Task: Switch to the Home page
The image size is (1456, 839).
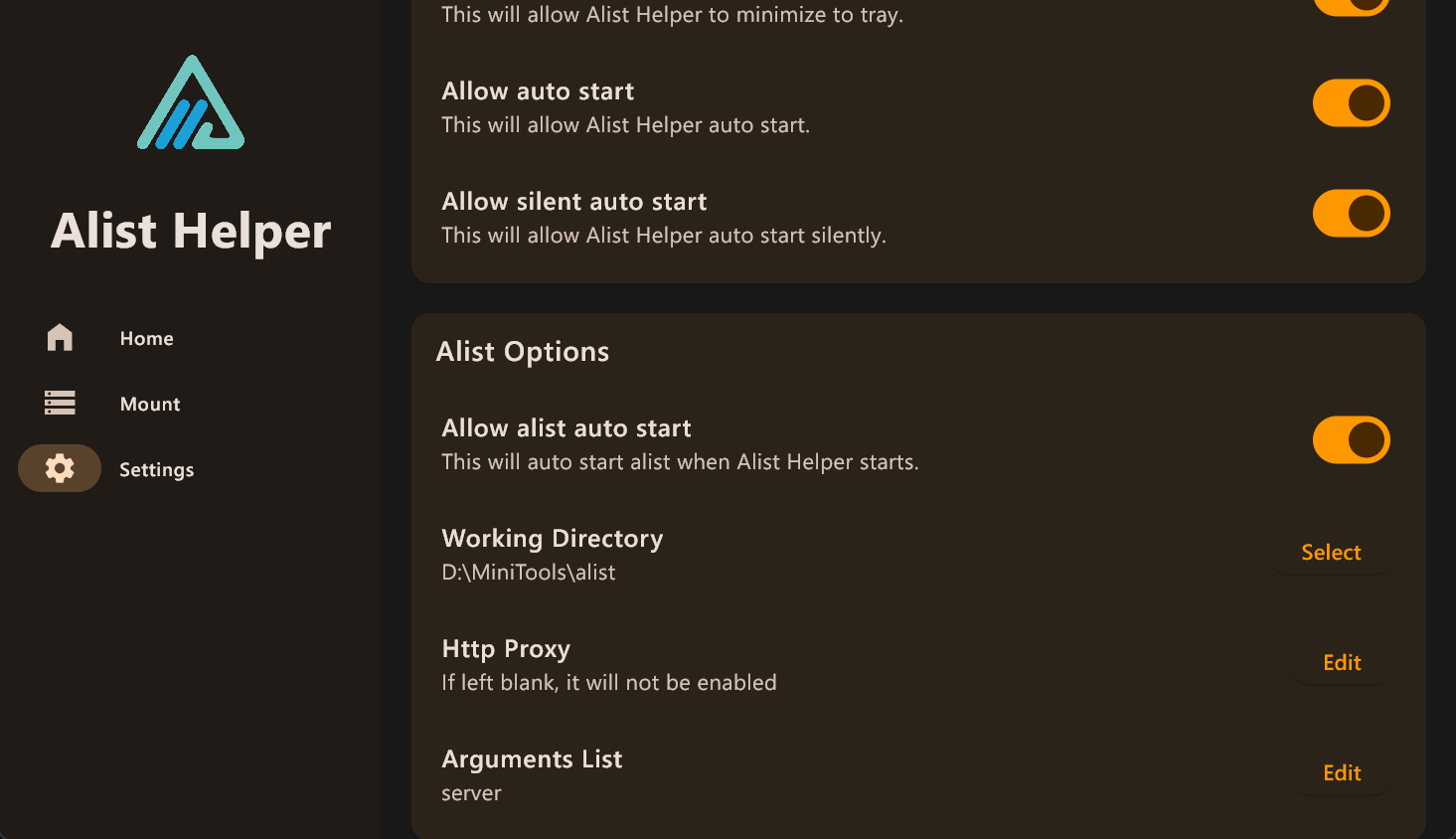Action: [x=146, y=337]
